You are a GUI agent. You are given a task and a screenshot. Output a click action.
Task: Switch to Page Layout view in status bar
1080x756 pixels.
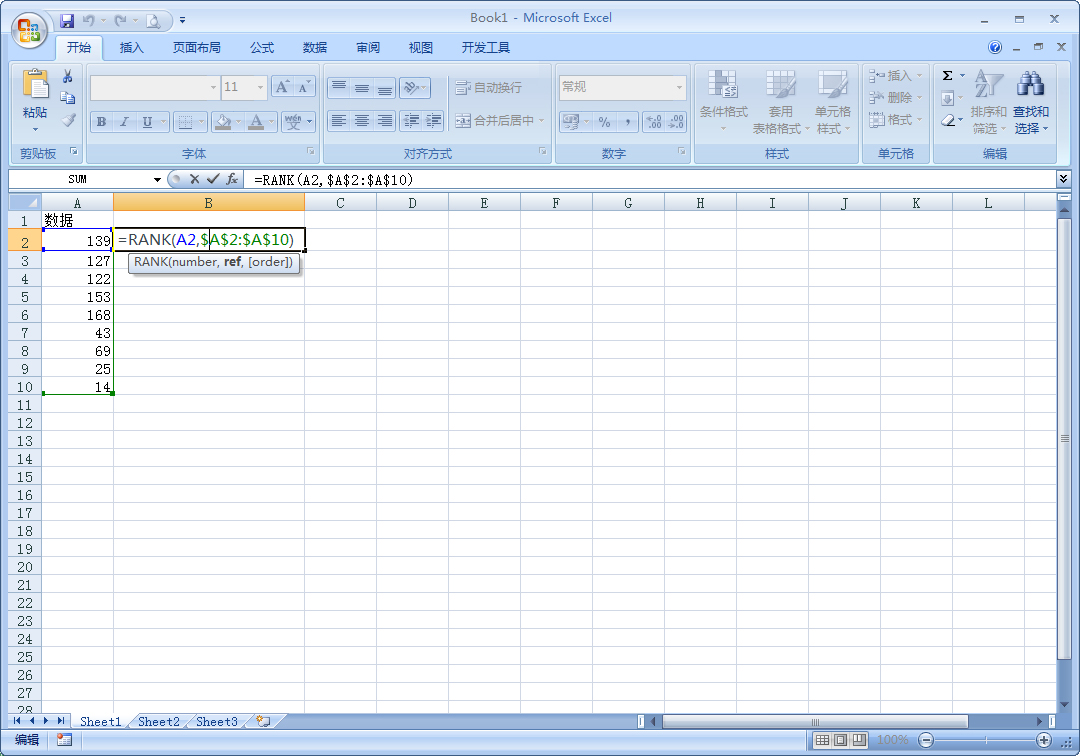[x=840, y=740]
